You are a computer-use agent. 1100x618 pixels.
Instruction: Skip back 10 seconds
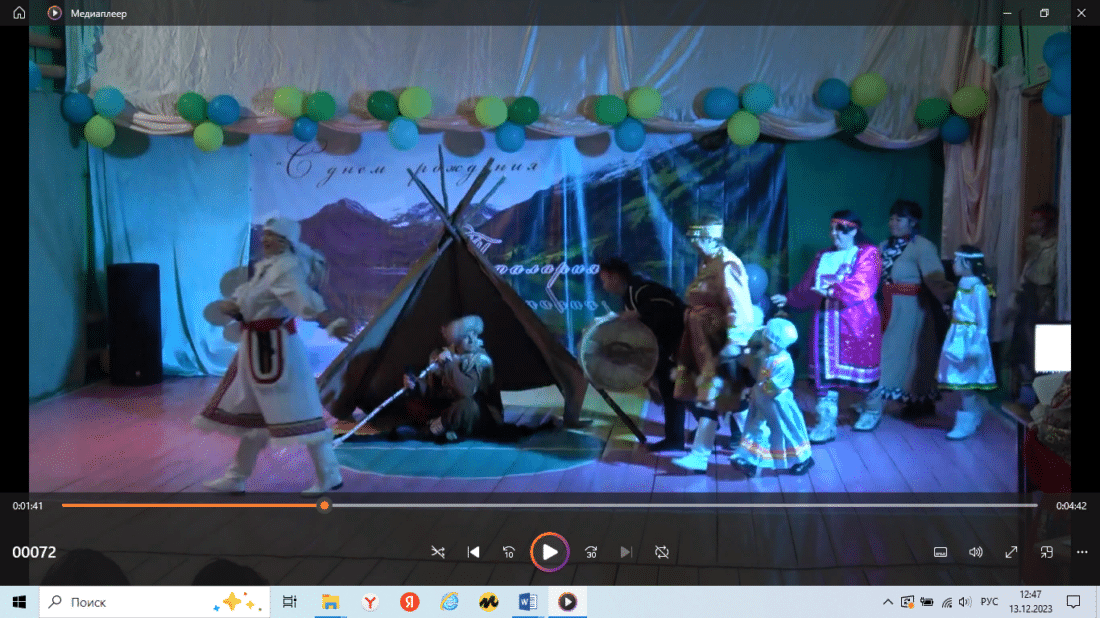click(509, 552)
